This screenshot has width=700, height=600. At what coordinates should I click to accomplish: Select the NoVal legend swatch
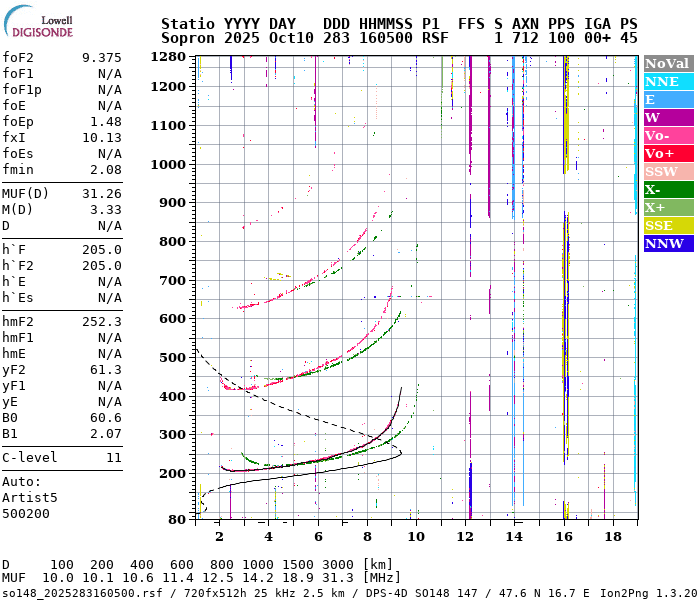(668, 63)
